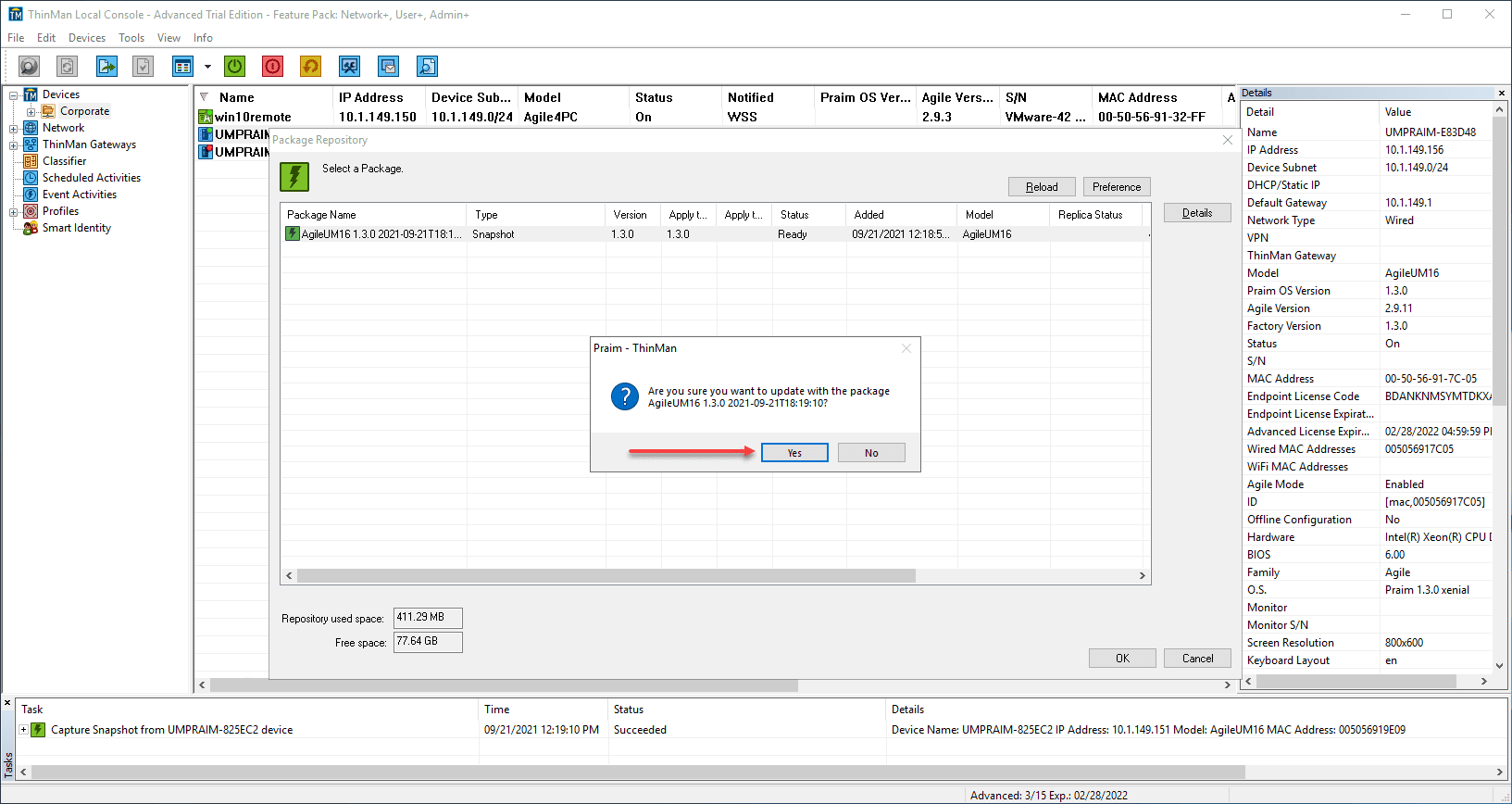
Task: Open the view layout dropdown arrow
Action: point(207,67)
